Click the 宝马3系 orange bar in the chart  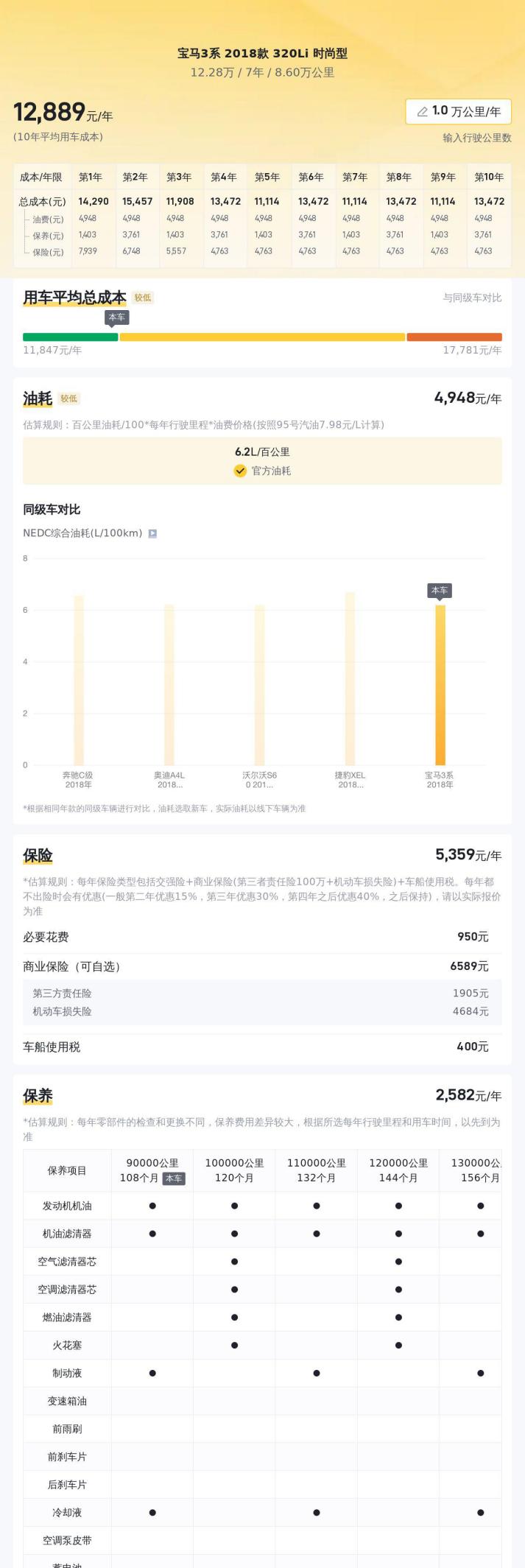[x=440, y=685]
